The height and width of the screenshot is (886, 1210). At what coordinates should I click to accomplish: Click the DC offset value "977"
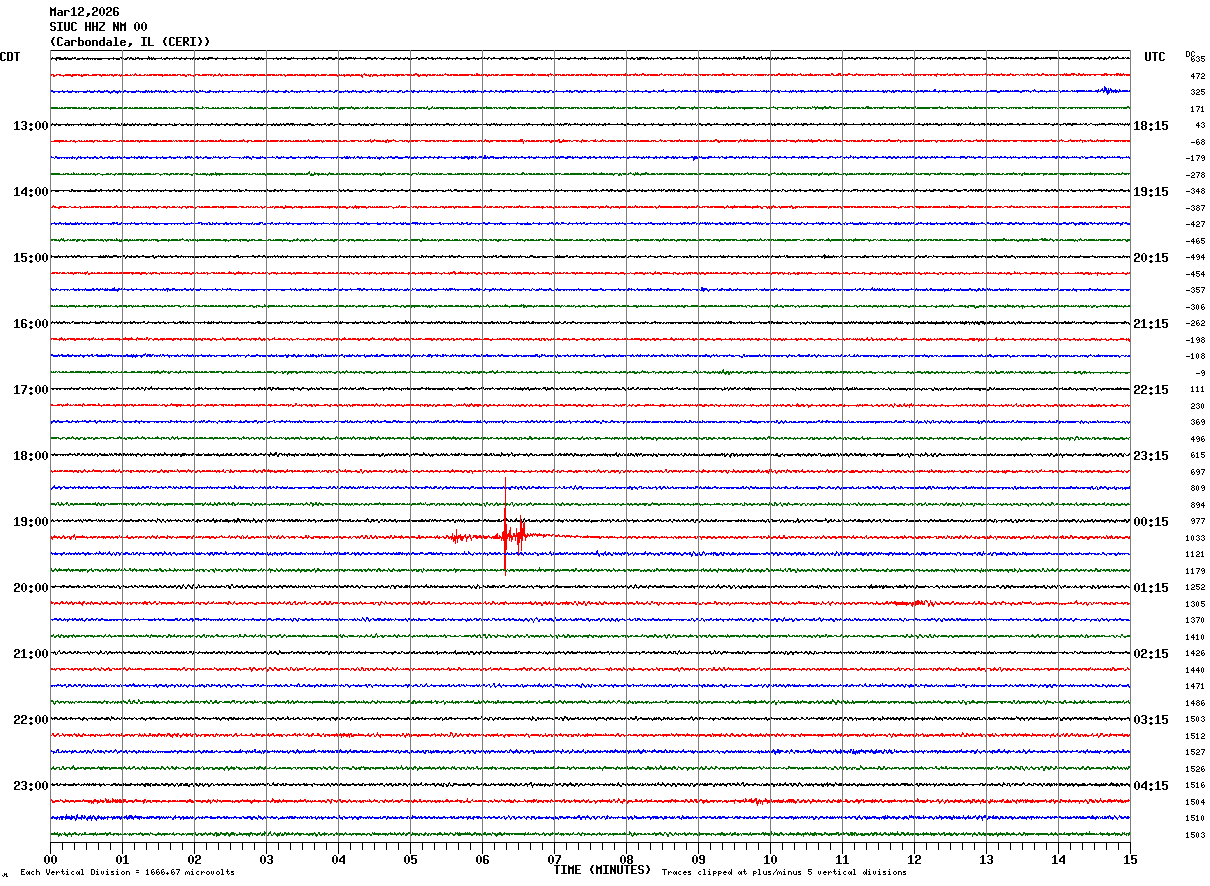1197,521
